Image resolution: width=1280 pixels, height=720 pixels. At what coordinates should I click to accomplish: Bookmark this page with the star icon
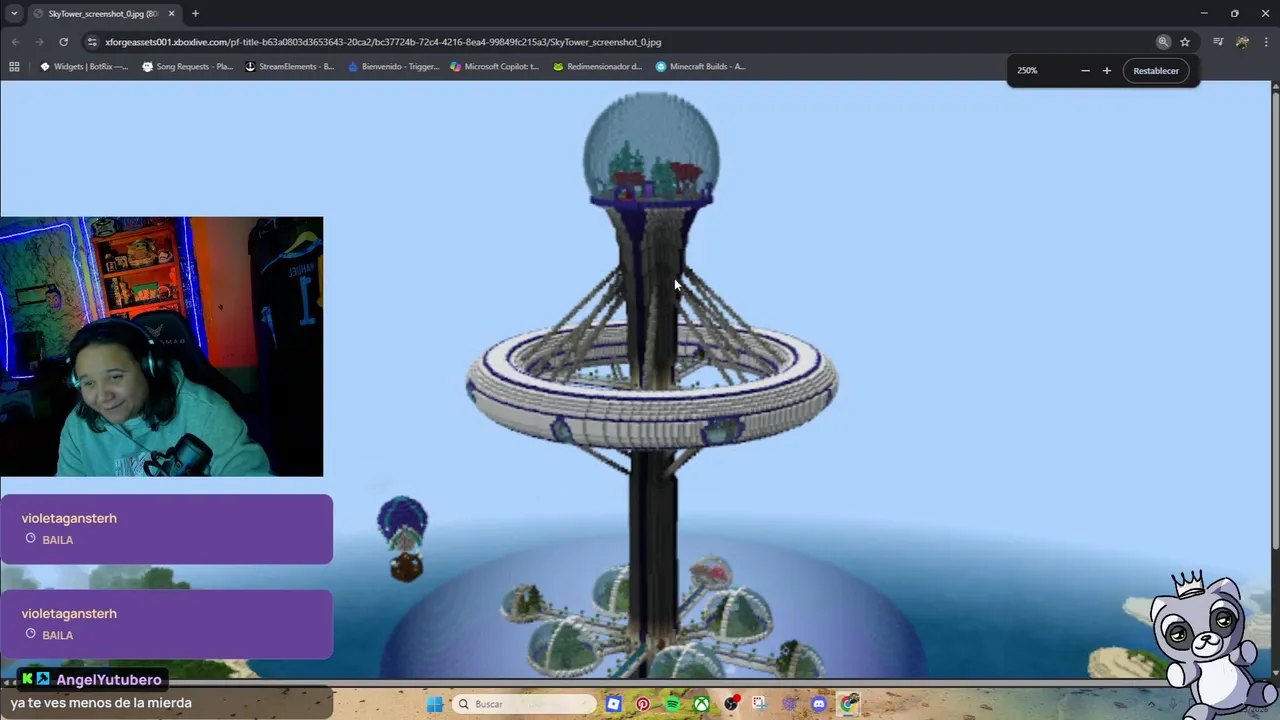point(1185,42)
